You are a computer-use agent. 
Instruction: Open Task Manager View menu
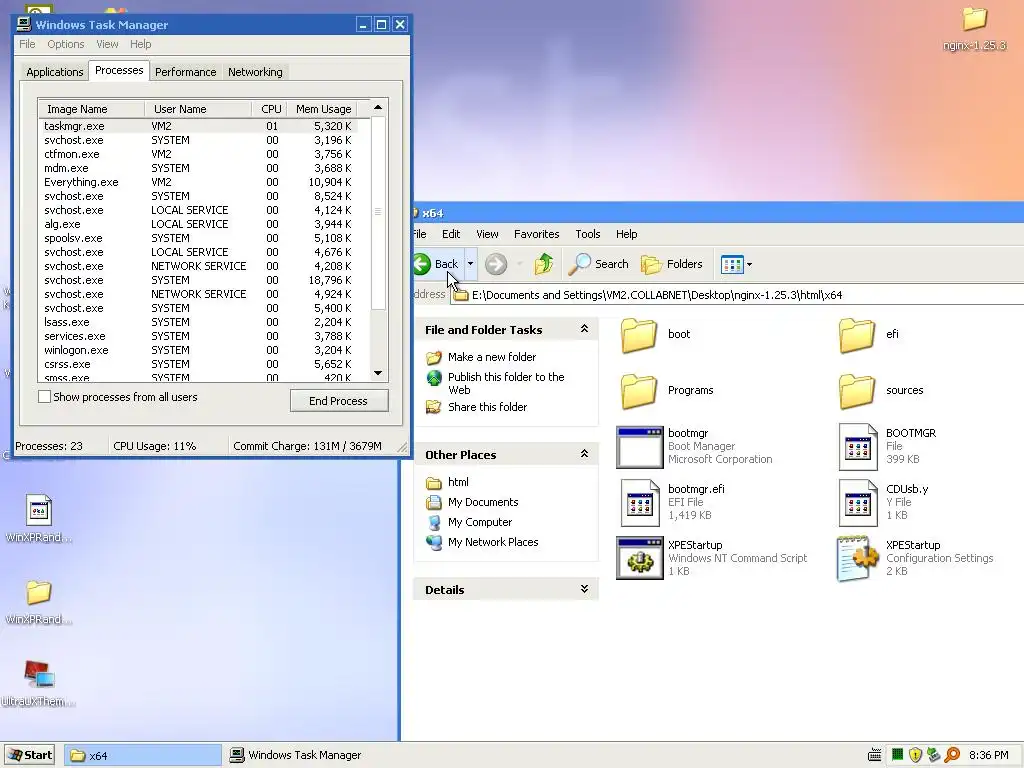coord(107,44)
